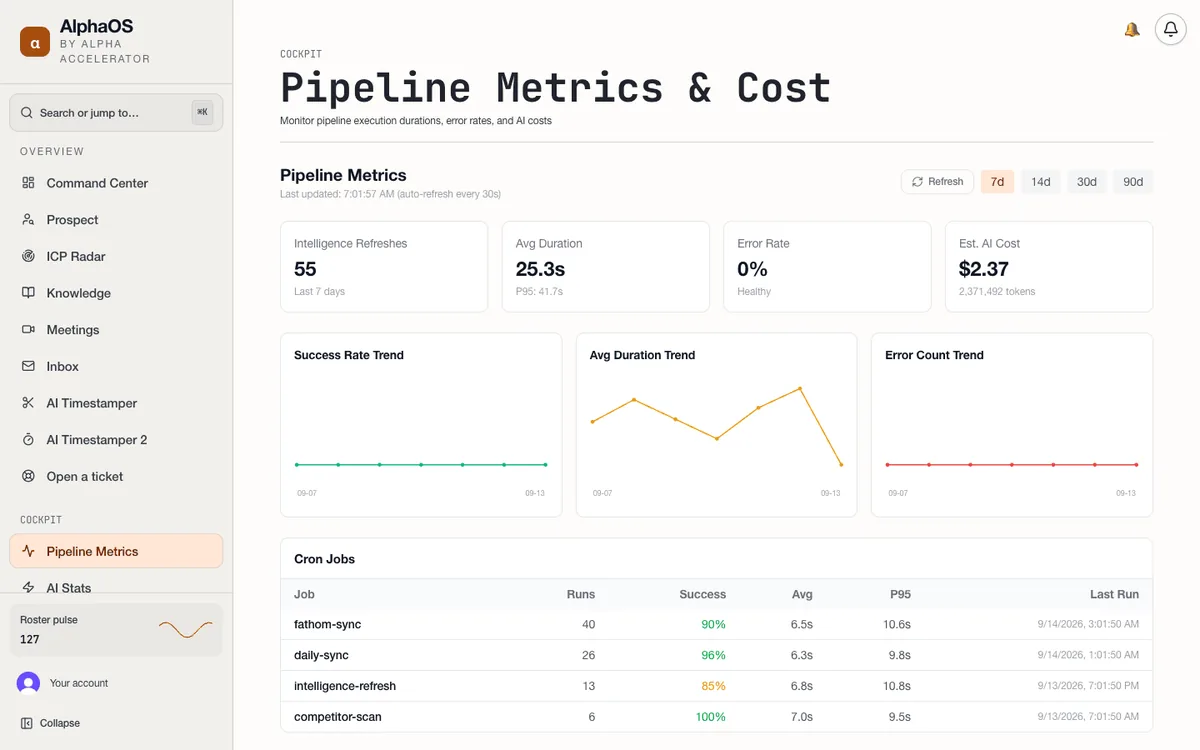
Task: Select the fathom-sync job row
Action: (x=717, y=624)
